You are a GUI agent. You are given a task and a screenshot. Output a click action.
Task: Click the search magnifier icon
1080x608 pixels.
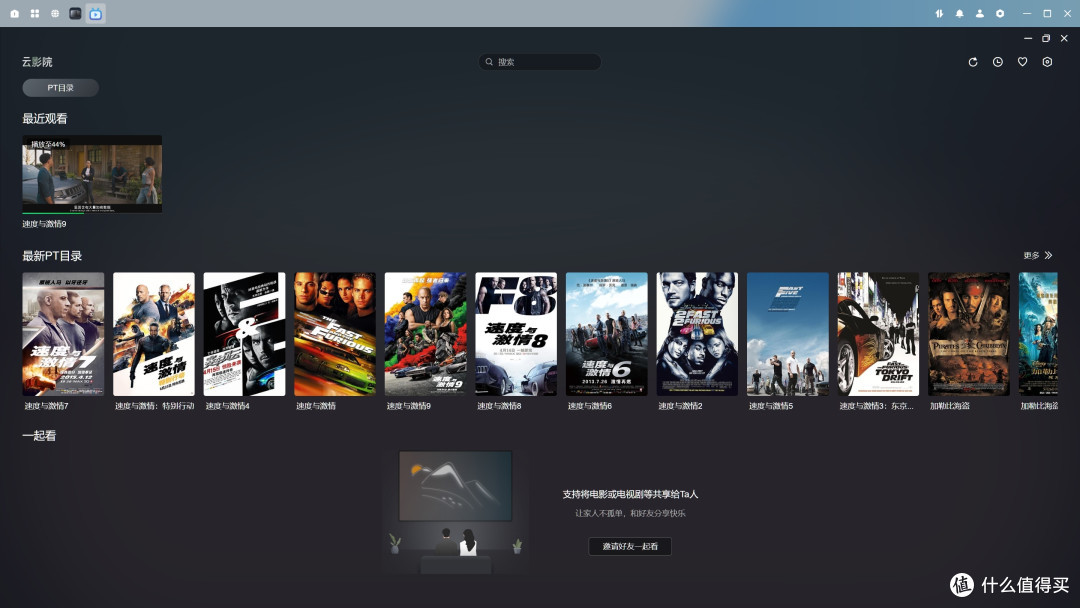tap(489, 62)
